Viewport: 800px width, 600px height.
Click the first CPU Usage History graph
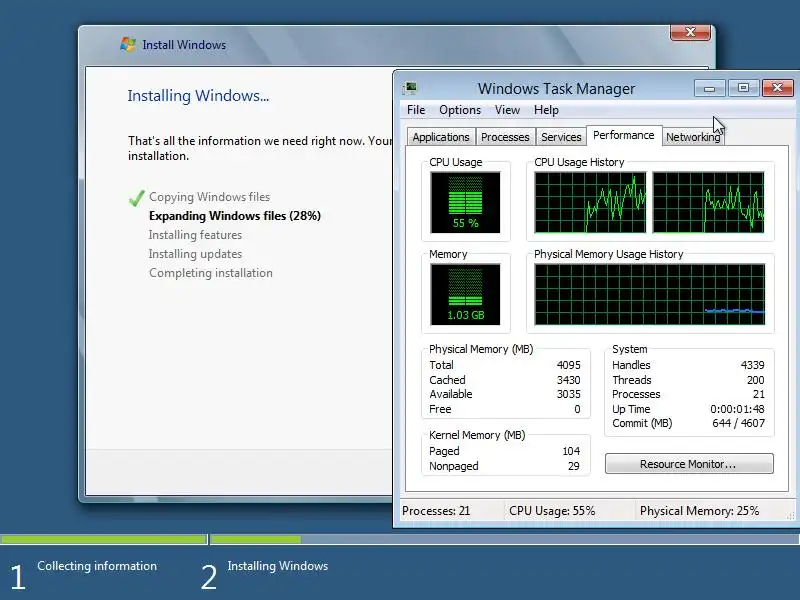click(x=590, y=203)
